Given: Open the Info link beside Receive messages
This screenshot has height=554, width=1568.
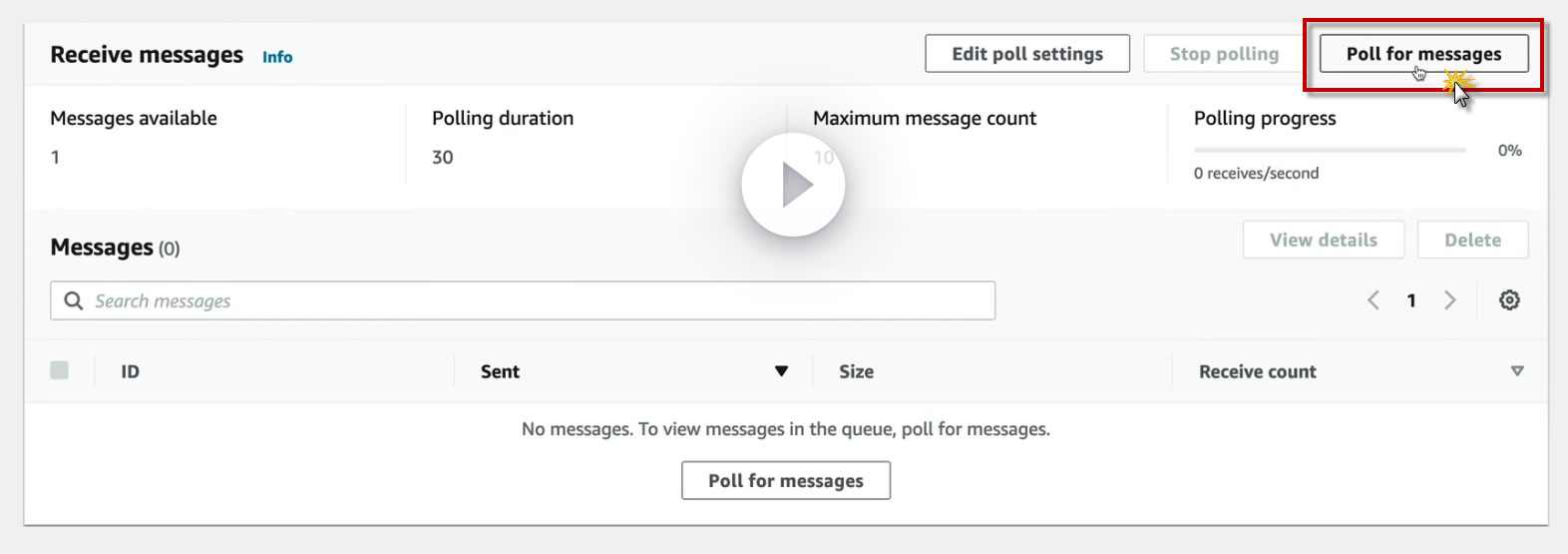Looking at the screenshot, I should 277,57.
